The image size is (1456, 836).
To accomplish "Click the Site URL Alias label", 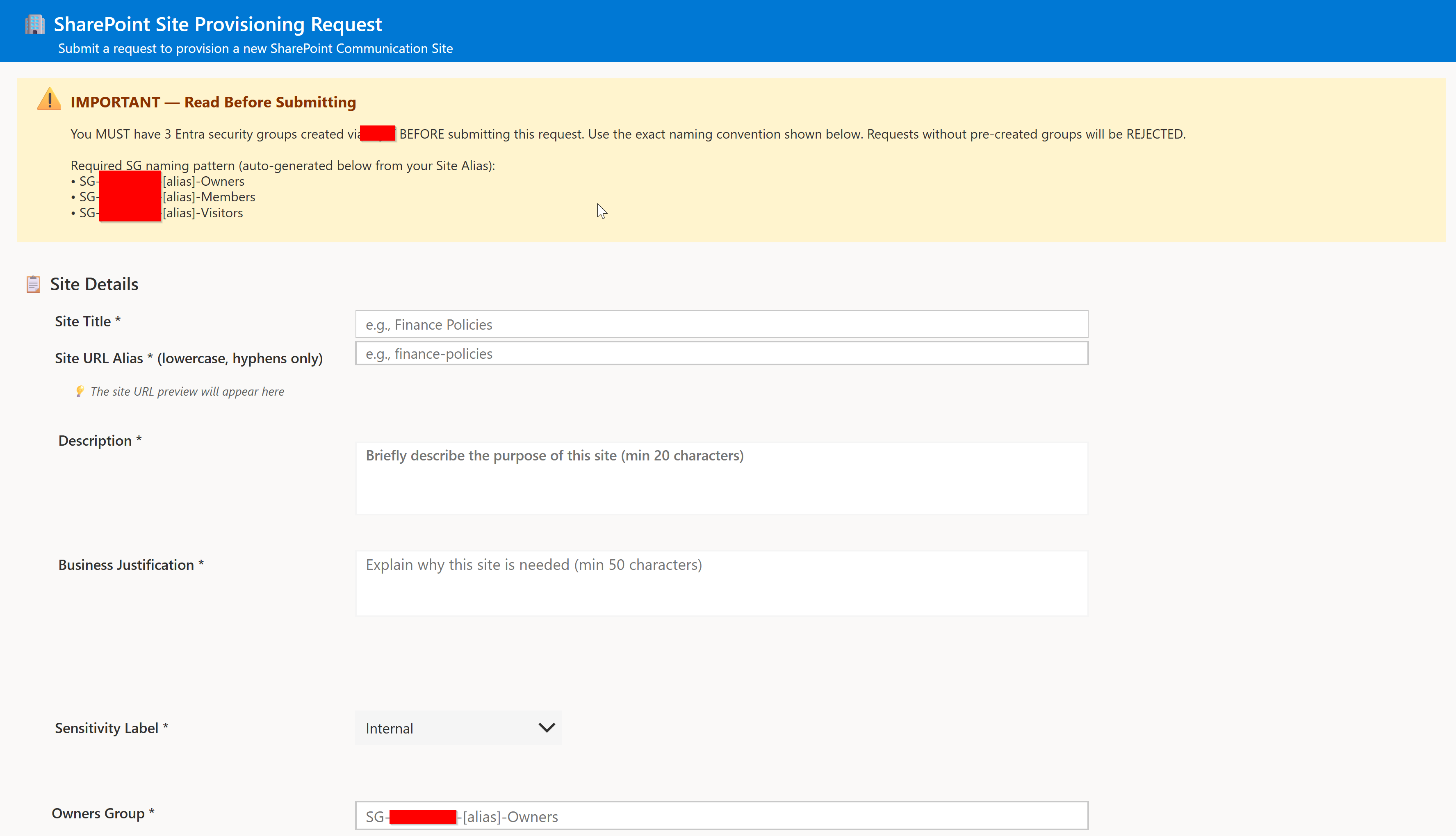I will (x=189, y=358).
